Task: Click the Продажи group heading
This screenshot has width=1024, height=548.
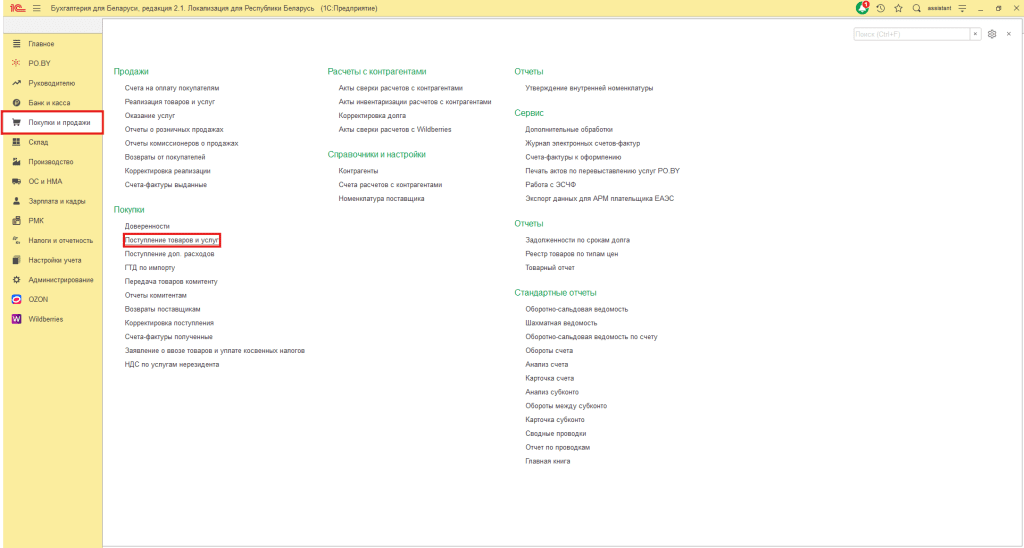Action: click(x=131, y=72)
